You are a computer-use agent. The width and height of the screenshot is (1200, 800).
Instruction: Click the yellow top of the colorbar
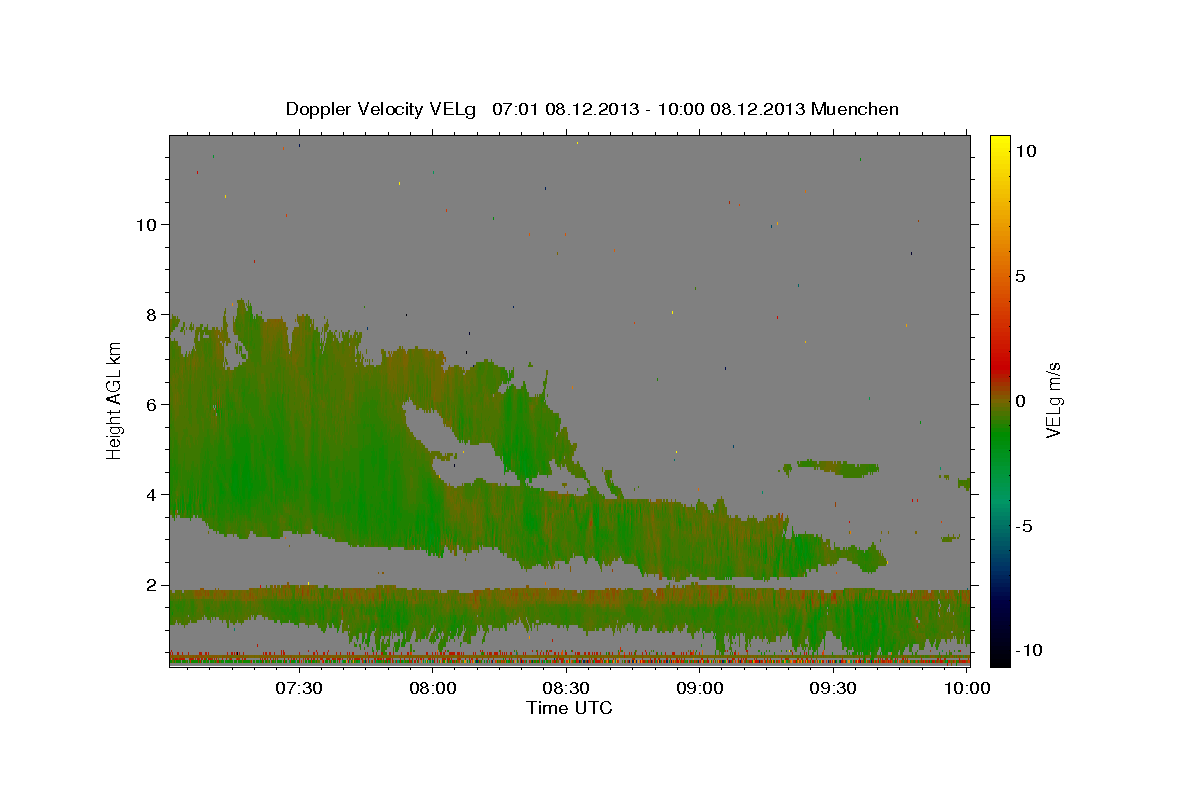1000,145
